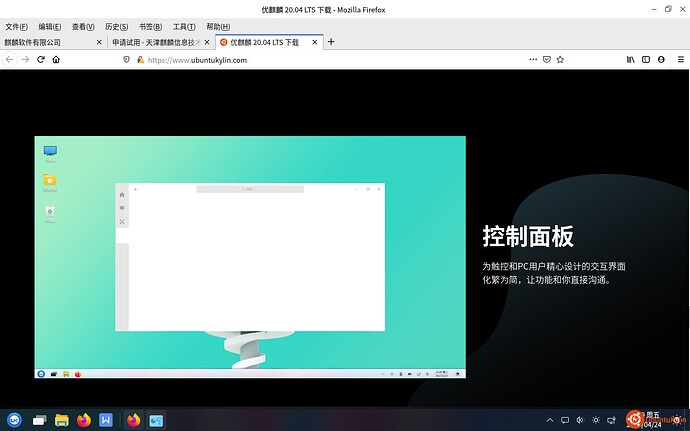Viewport: 690px width, 431px height.
Task: Open the tray message notification icon
Action: point(565,420)
